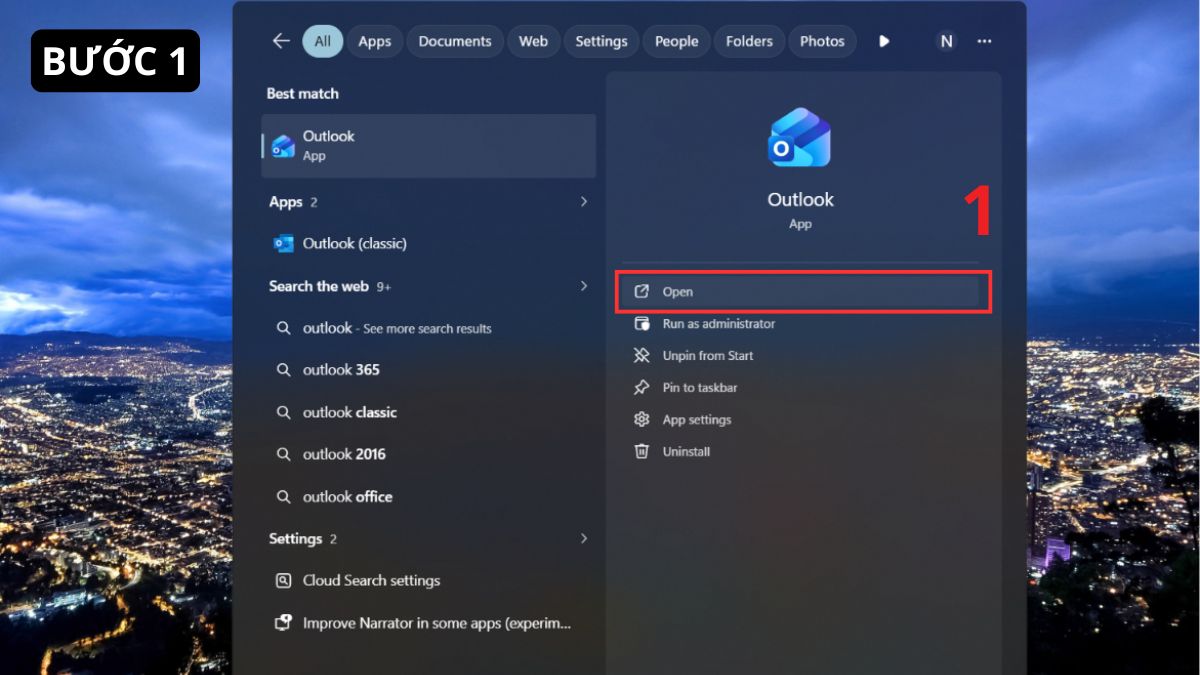Click the back arrow in search header
This screenshot has width=1200, height=675.
[281, 41]
